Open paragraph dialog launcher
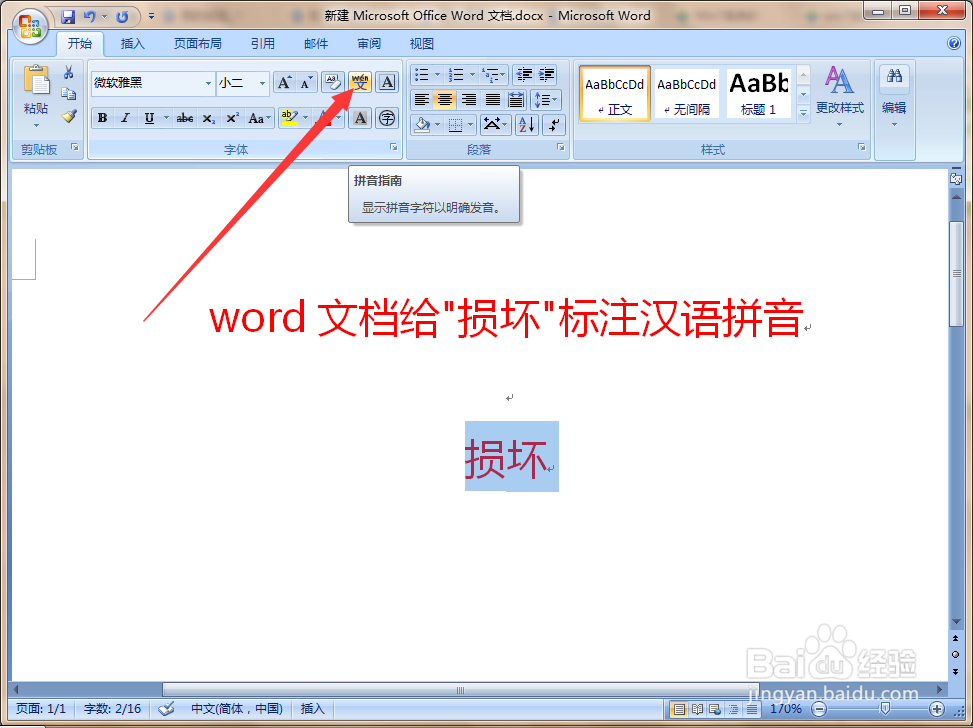Screen dimensions: 973x728 (560, 147)
